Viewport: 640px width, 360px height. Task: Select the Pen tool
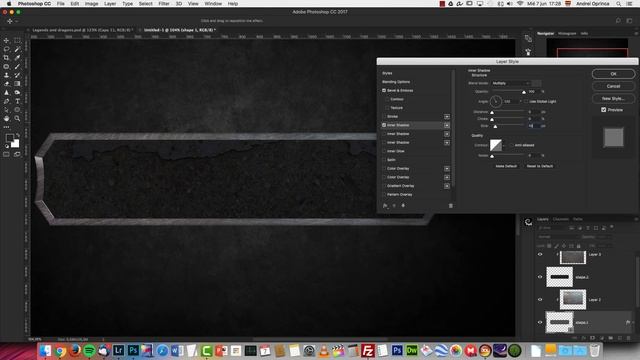click(x=6, y=101)
